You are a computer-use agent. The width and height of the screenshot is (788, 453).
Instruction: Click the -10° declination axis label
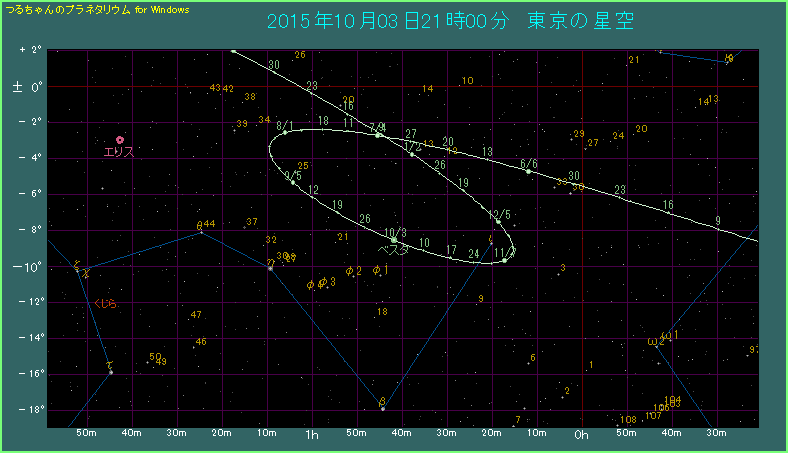coord(26,267)
